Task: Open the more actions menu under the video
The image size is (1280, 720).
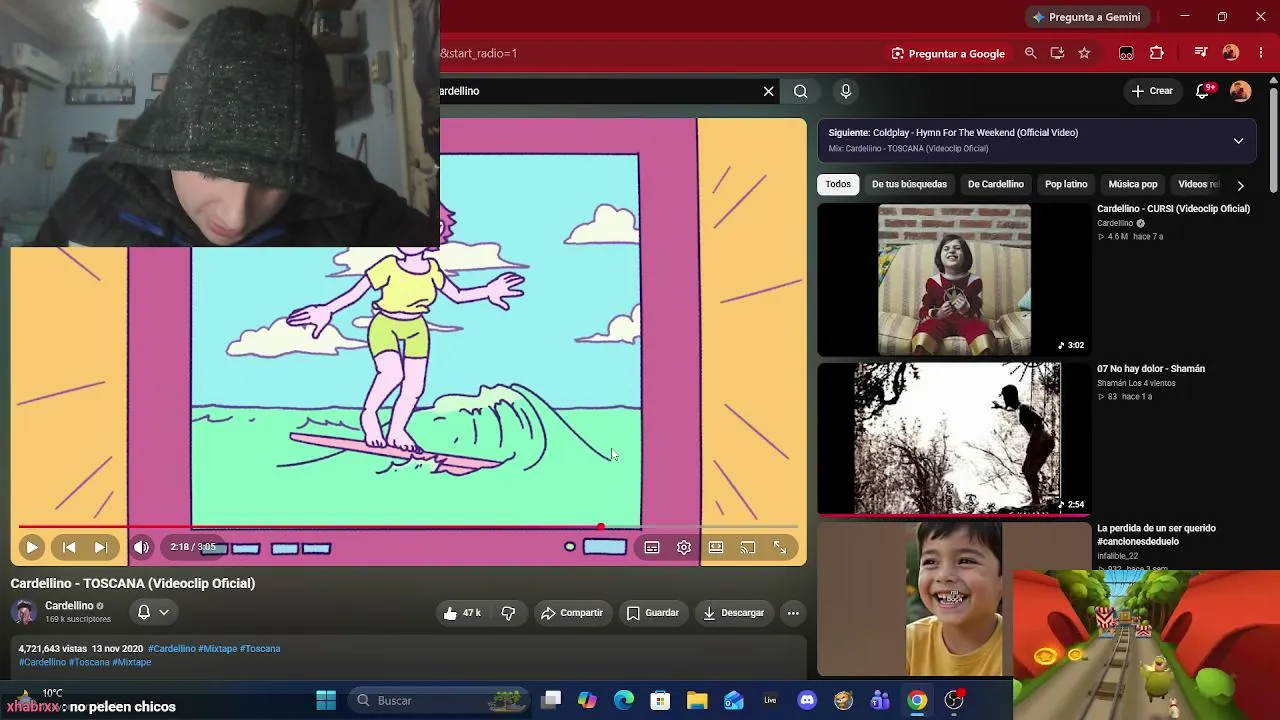Action: [x=793, y=613]
